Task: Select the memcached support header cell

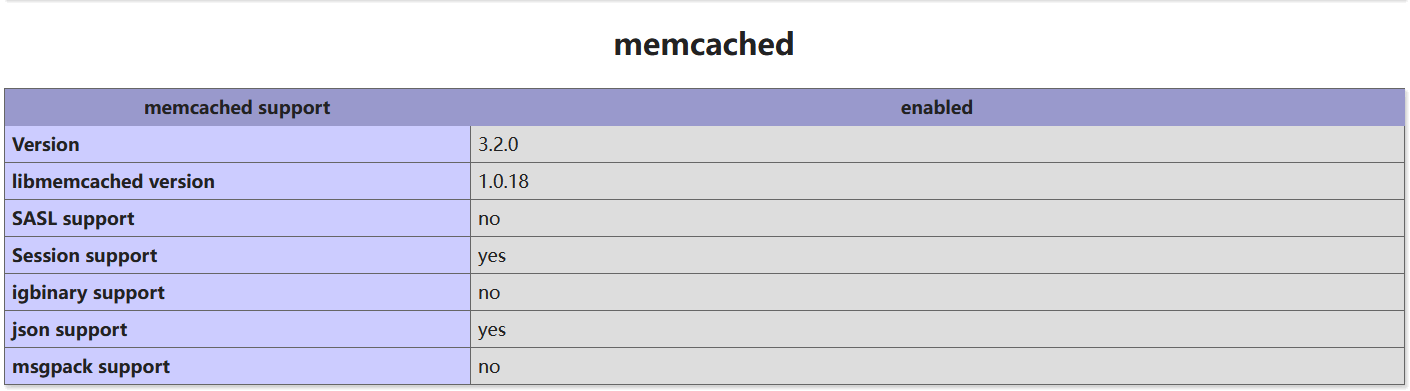Action: coord(237,107)
